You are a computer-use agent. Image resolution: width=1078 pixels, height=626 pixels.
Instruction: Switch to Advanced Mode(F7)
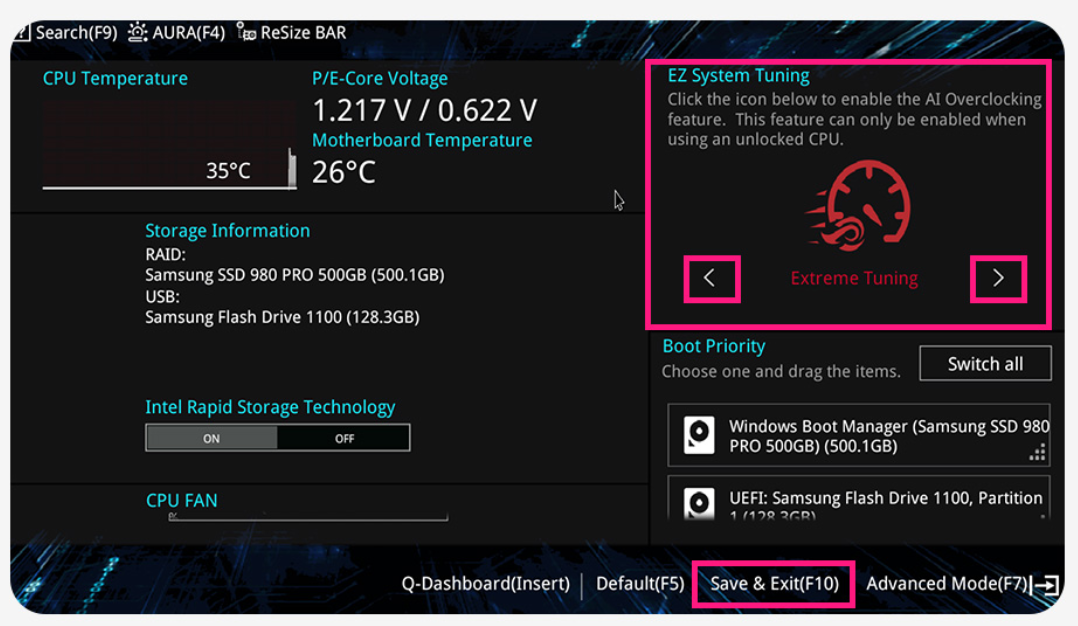coord(946,584)
